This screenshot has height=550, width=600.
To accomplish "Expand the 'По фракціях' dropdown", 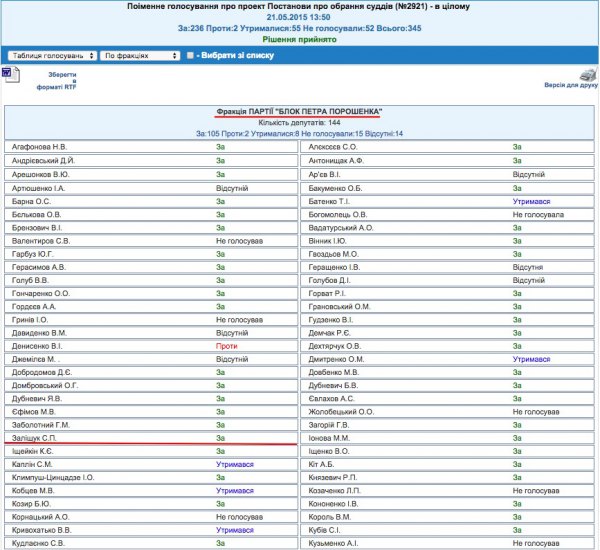I will tap(140, 55).
